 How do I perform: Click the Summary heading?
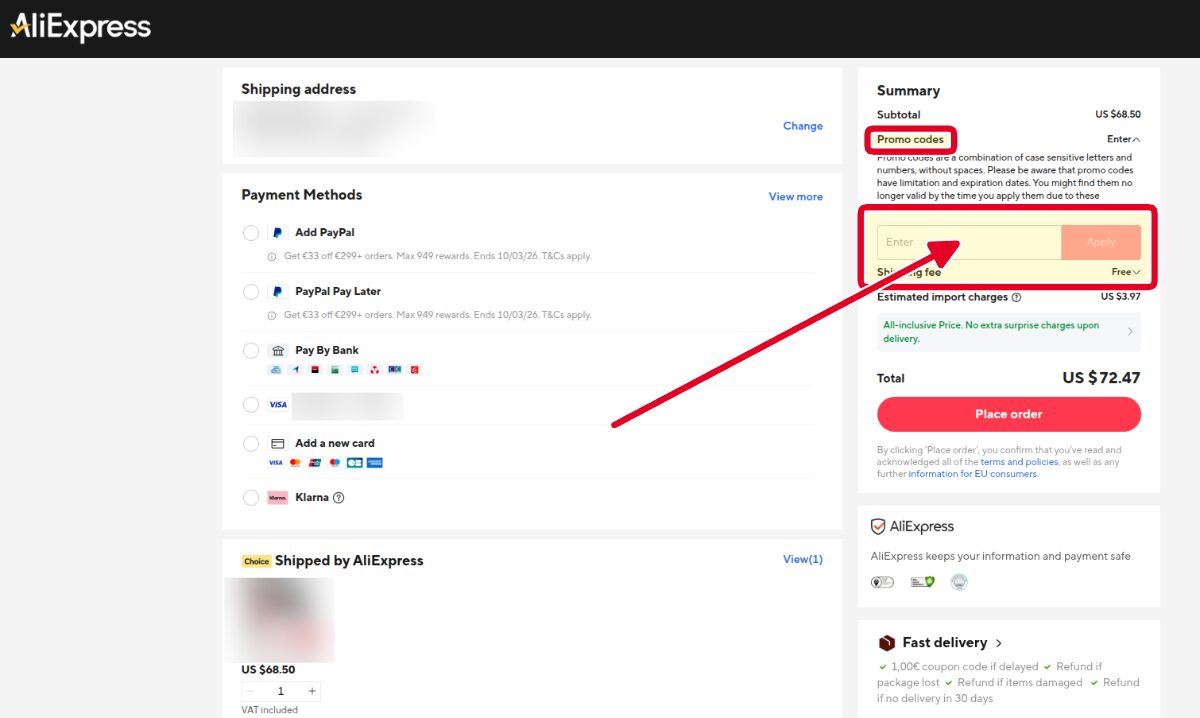point(908,91)
